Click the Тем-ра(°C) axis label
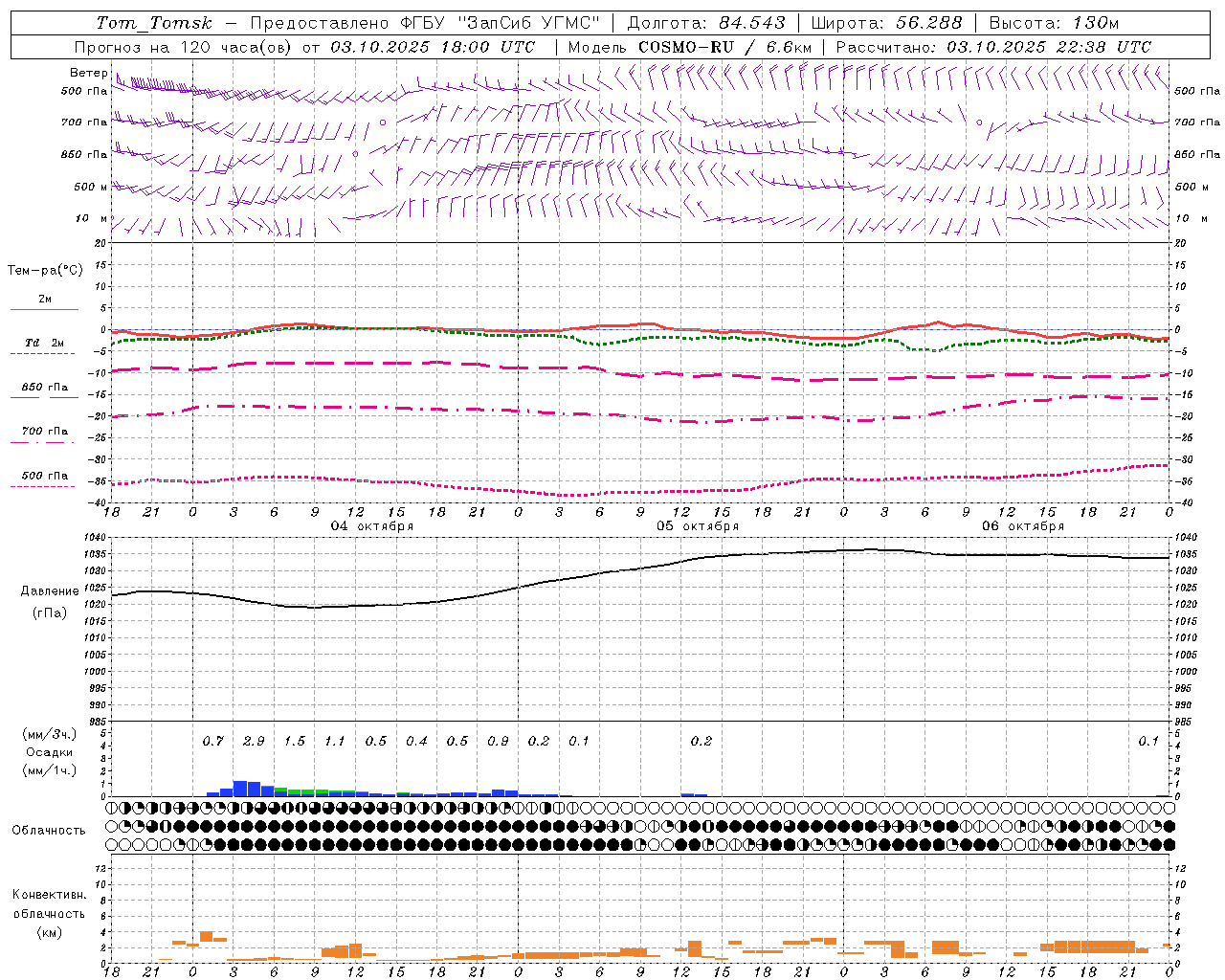1225x980 pixels. coord(45,271)
